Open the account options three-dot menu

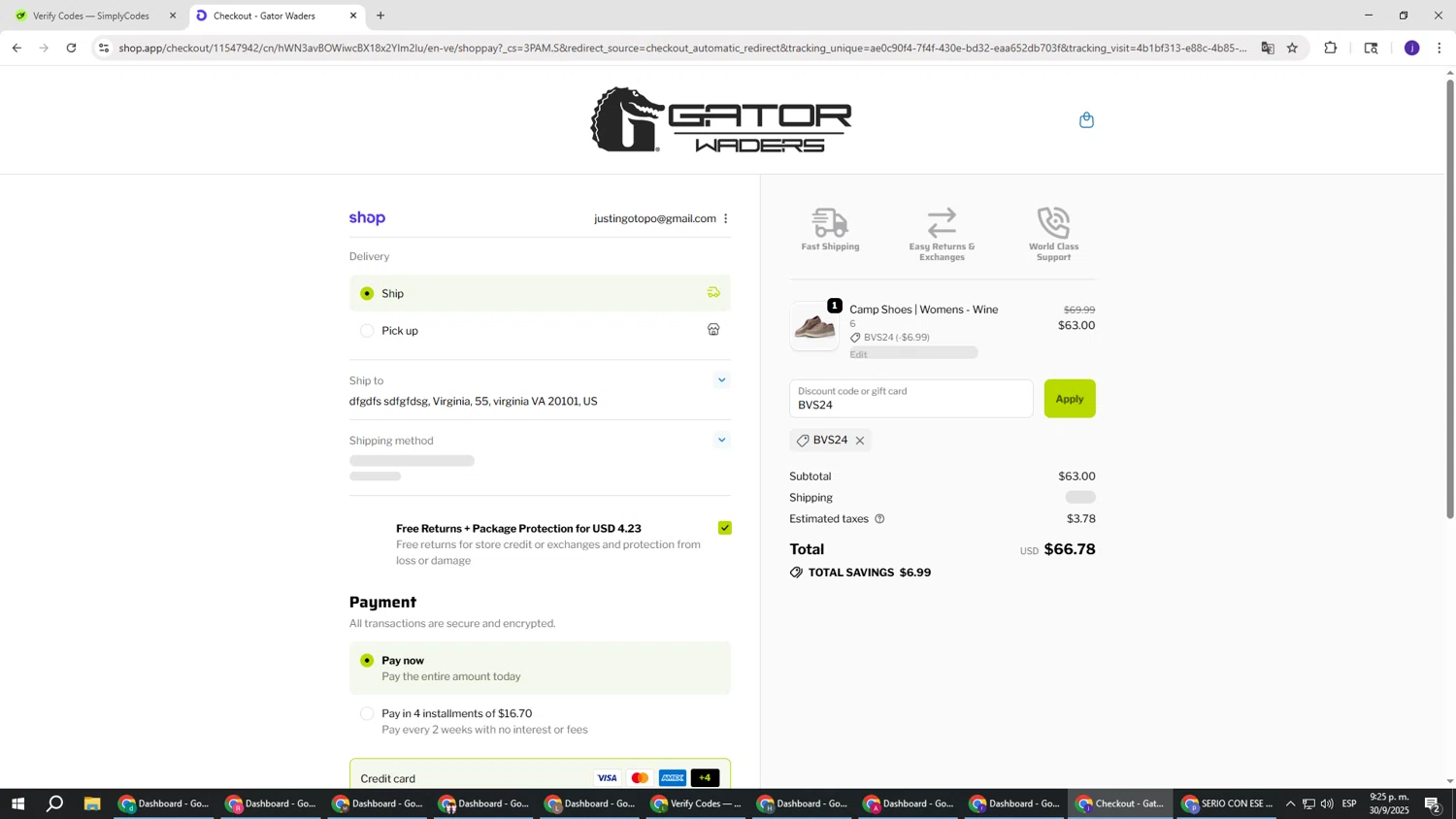click(725, 218)
